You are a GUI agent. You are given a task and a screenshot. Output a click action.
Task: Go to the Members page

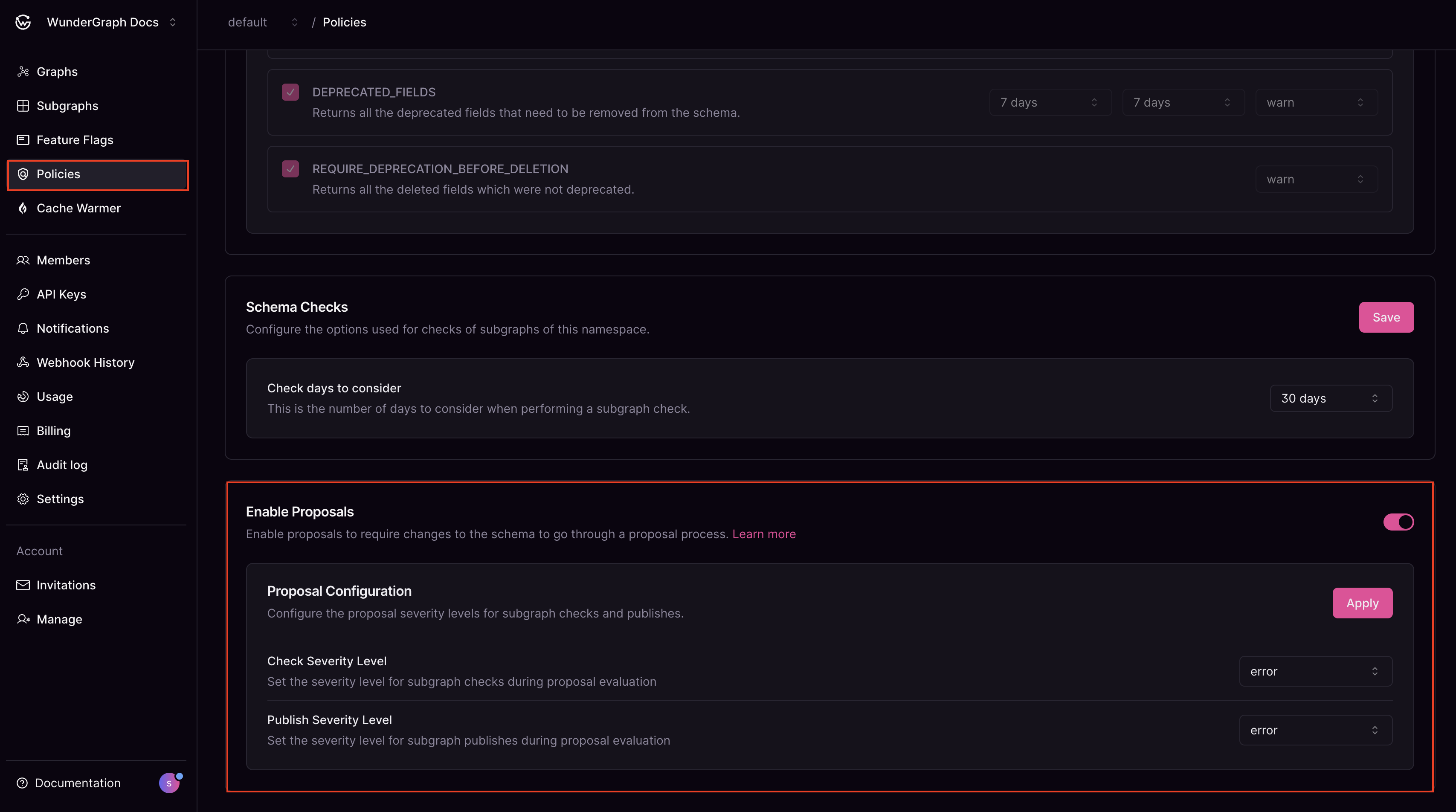(63, 260)
